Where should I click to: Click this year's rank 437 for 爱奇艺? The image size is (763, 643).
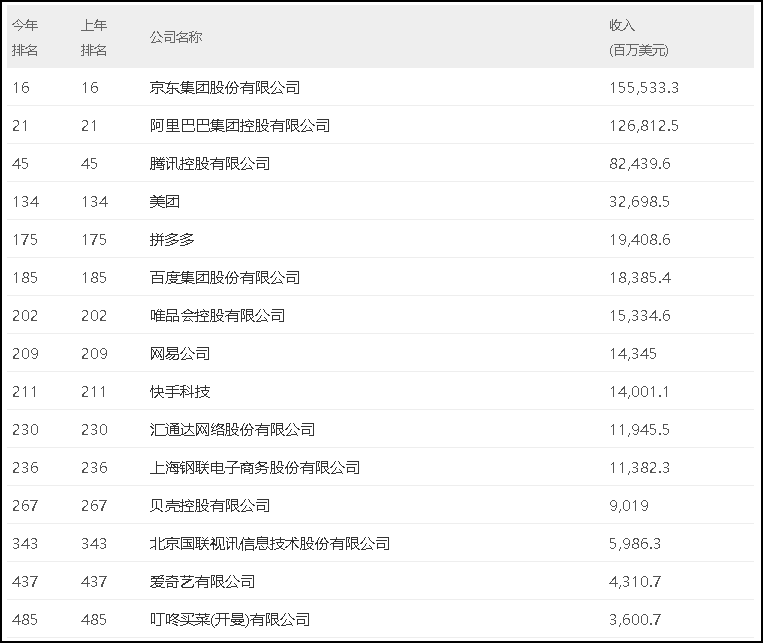coord(25,581)
